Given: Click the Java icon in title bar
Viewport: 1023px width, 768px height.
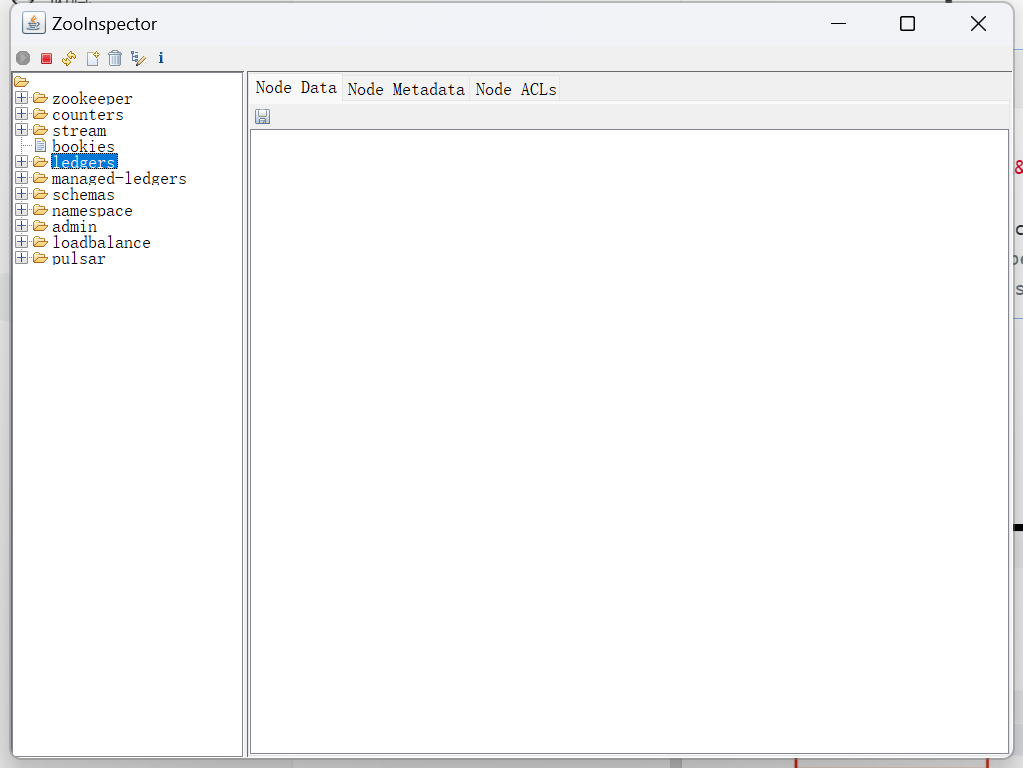Looking at the screenshot, I should (33, 23).
